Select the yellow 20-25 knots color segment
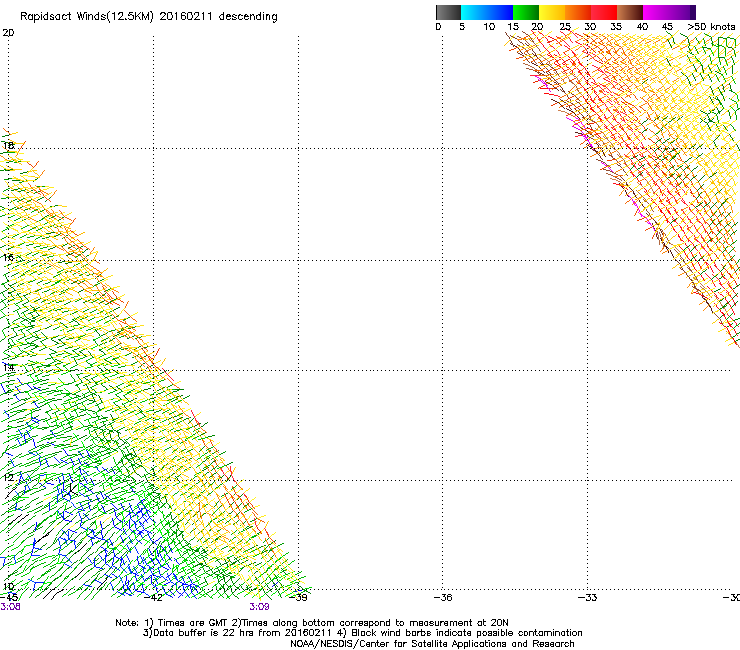Screen dimensions: 740x650 coord(552,12)
